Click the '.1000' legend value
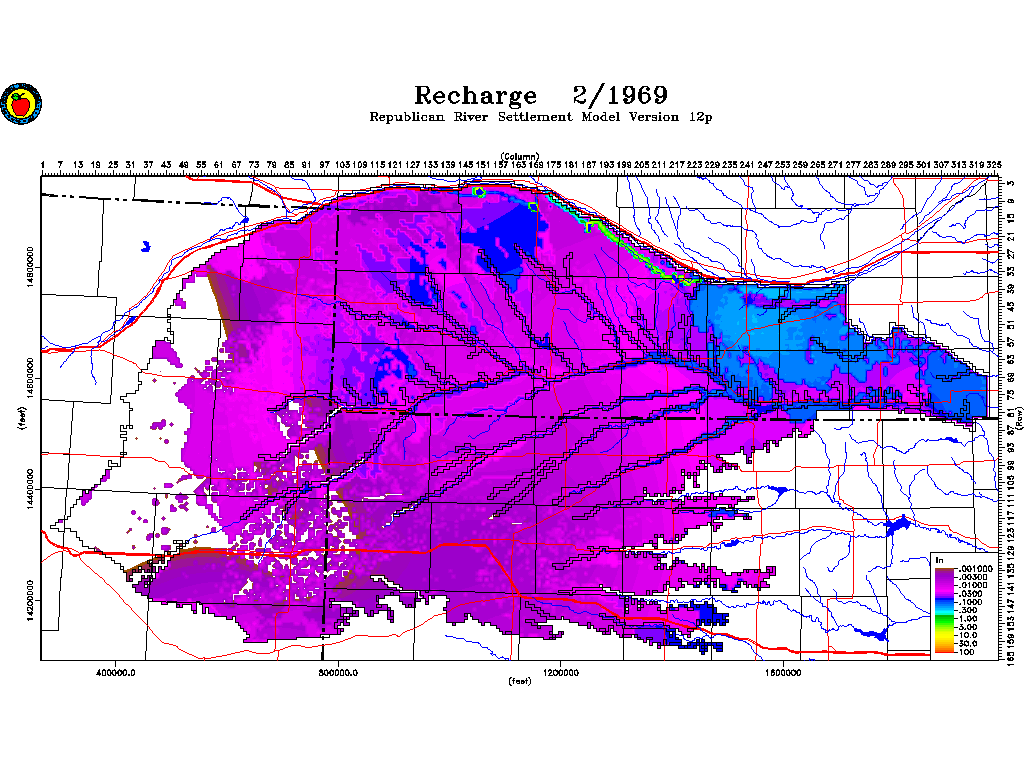Viewport: 1024px width, 768px height. pos(970,602)
